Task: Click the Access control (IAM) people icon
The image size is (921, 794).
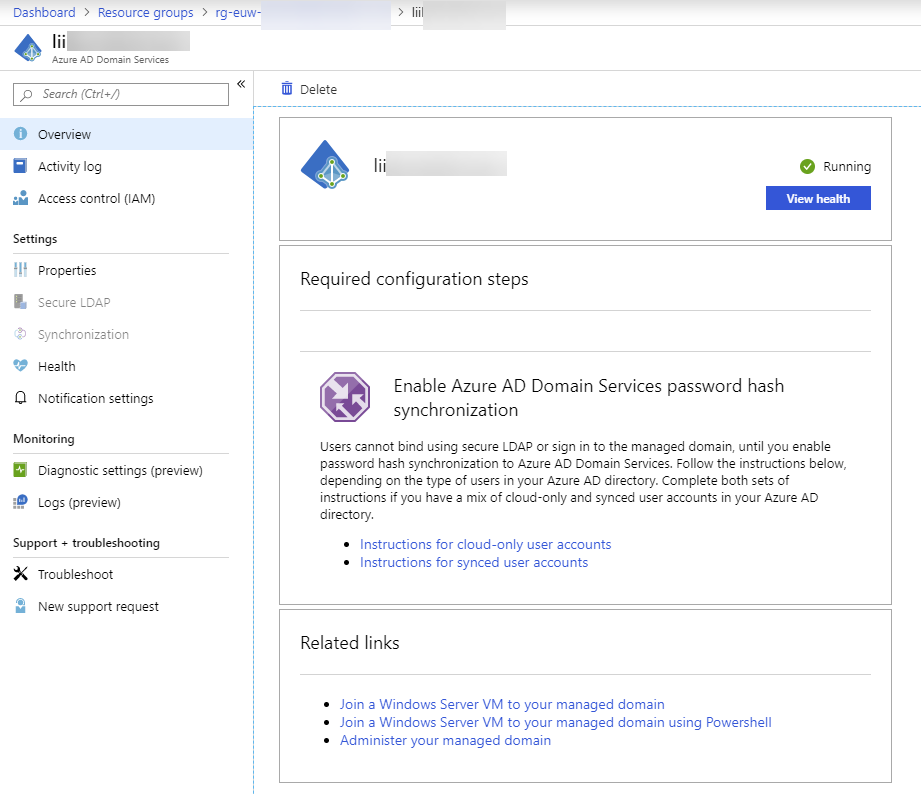Action: click(x=21, y=198)
